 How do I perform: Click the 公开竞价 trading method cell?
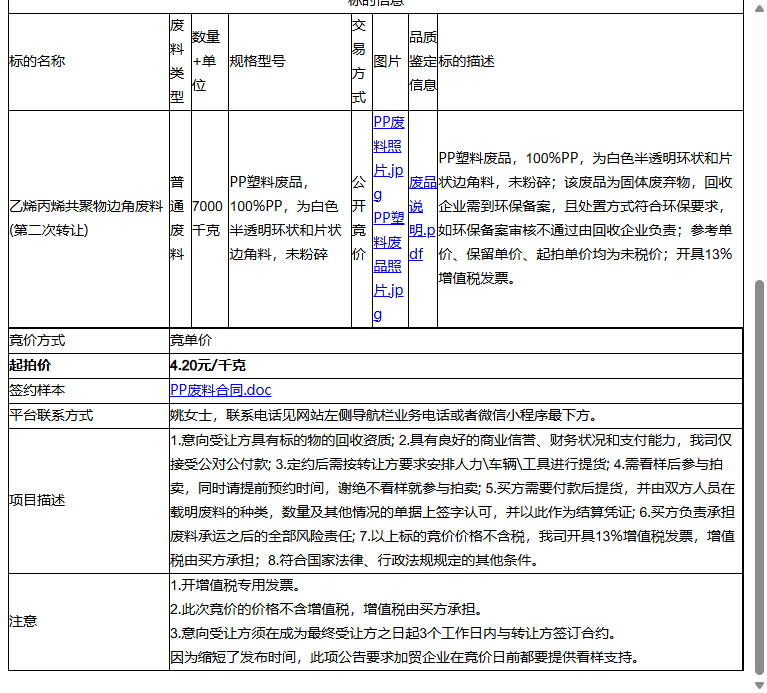pos(362,219)
